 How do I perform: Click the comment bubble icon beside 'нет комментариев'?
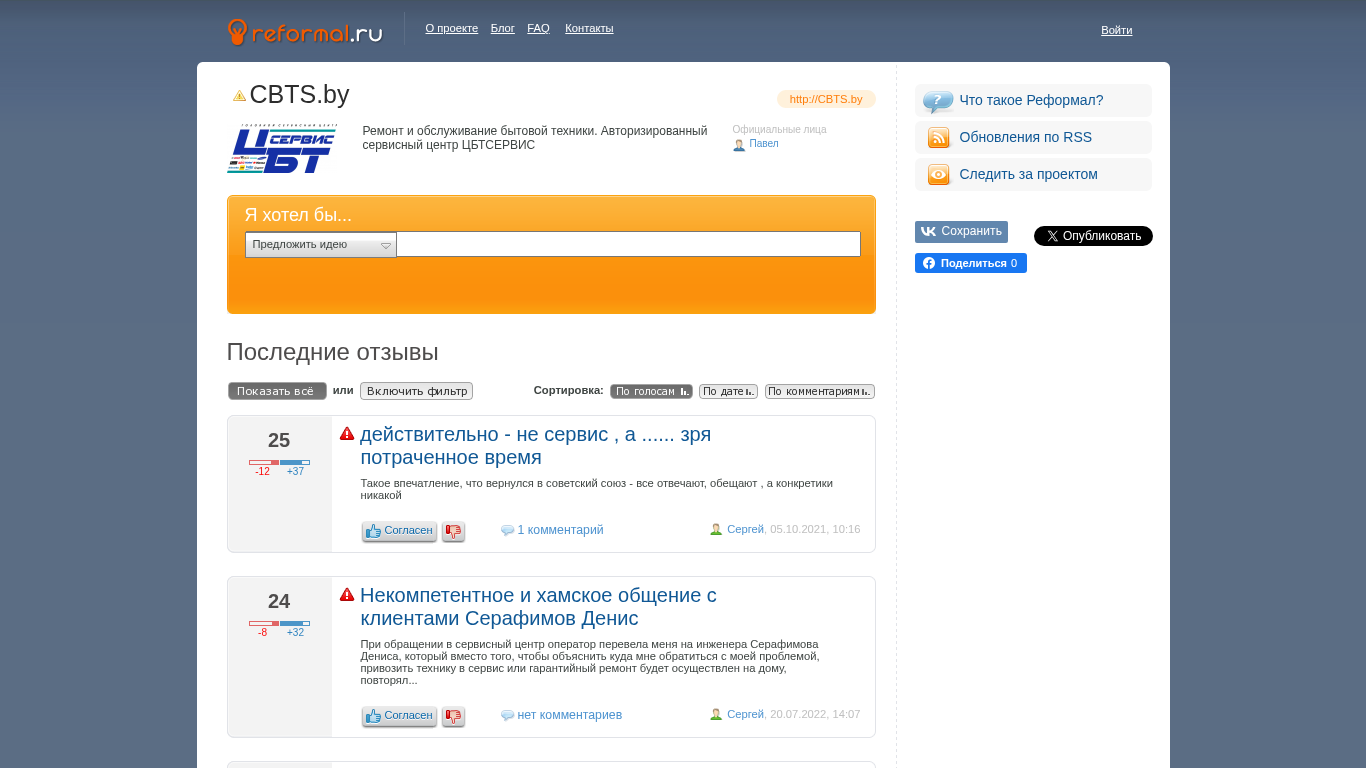507,716
